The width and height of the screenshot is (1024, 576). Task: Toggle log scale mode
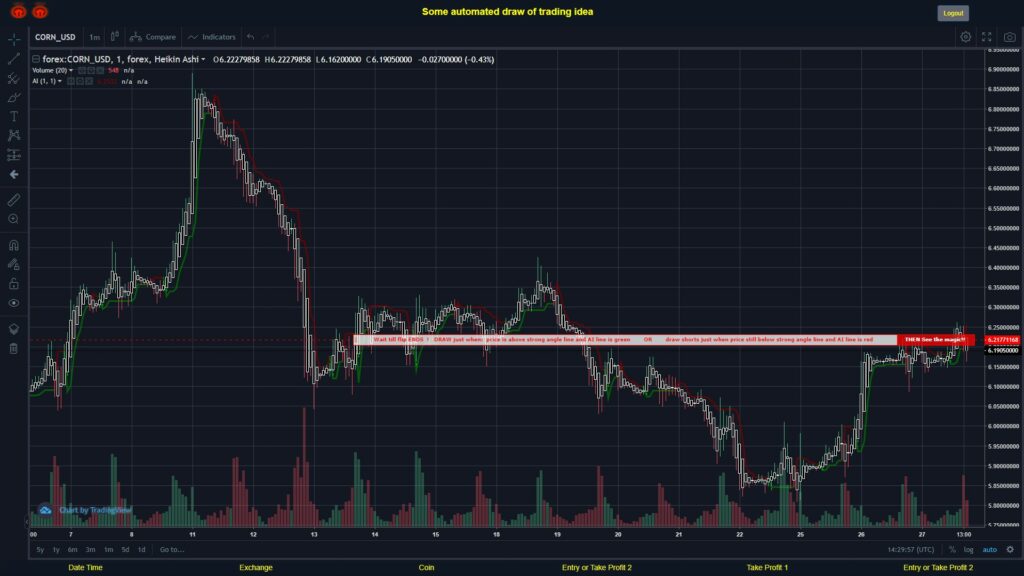click(968, 550)
